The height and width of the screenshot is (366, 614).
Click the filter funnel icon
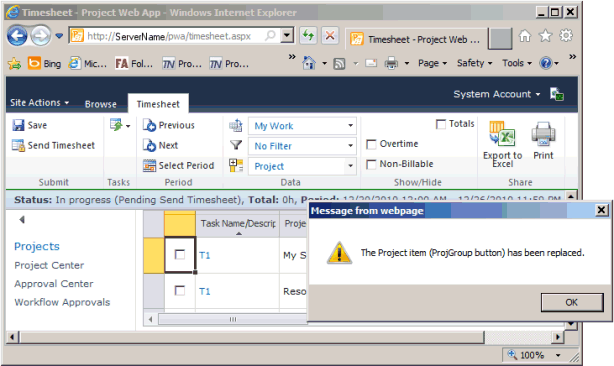[x=236, y=145]
